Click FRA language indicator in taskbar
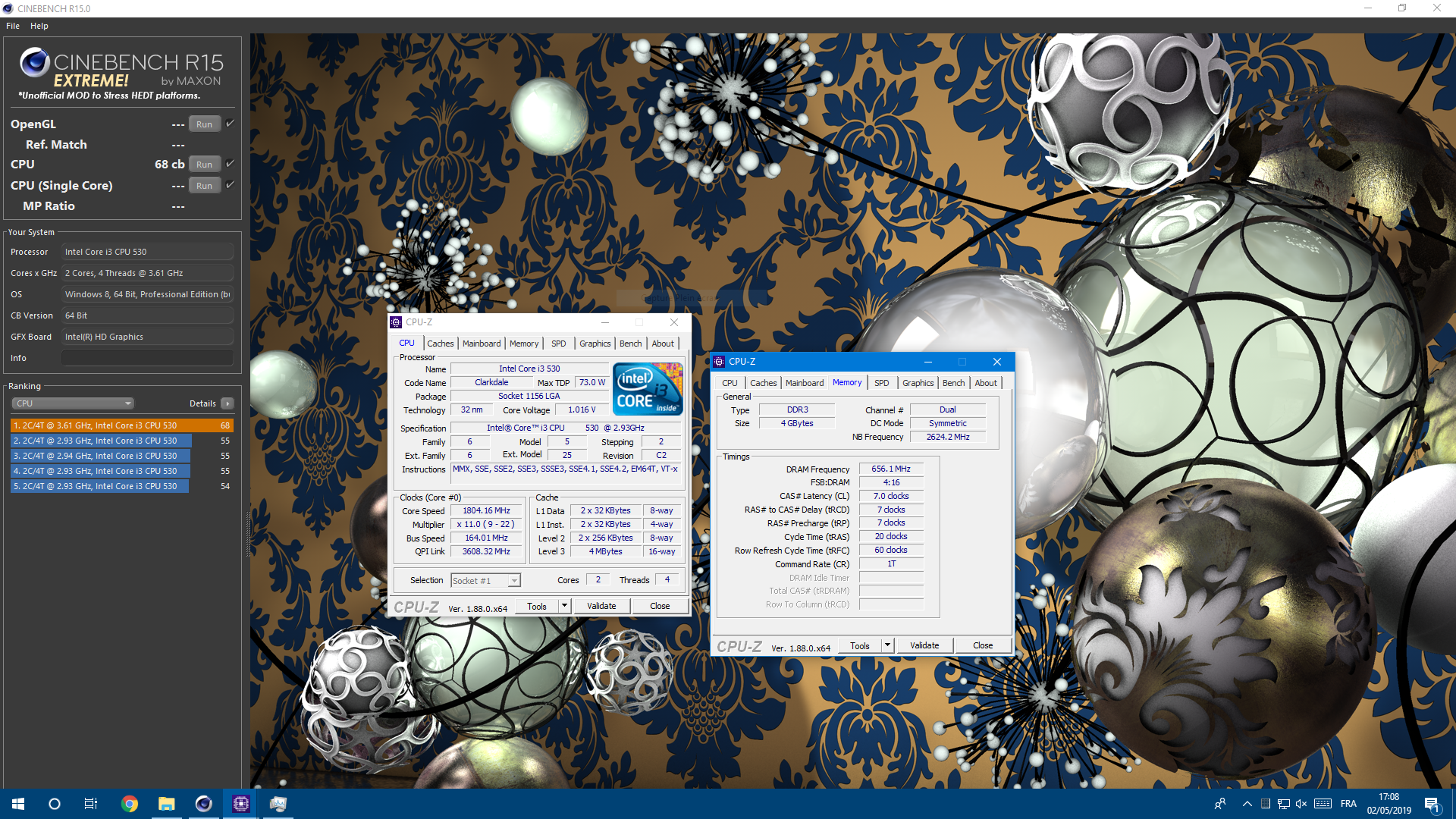Viewport: 1456px width, 819px height. coord(1348,804)
